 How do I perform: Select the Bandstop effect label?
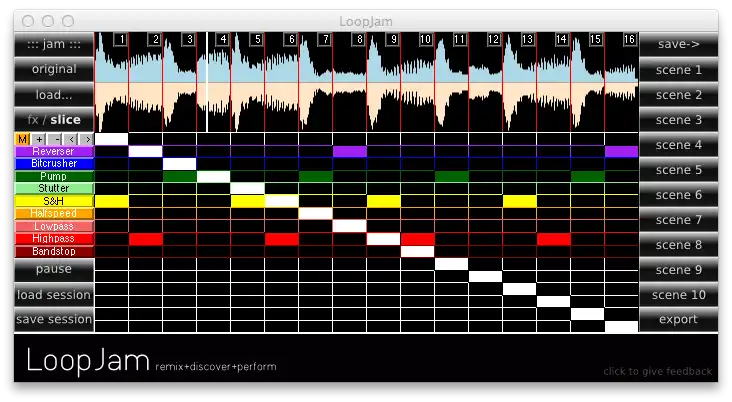point(54,251)
